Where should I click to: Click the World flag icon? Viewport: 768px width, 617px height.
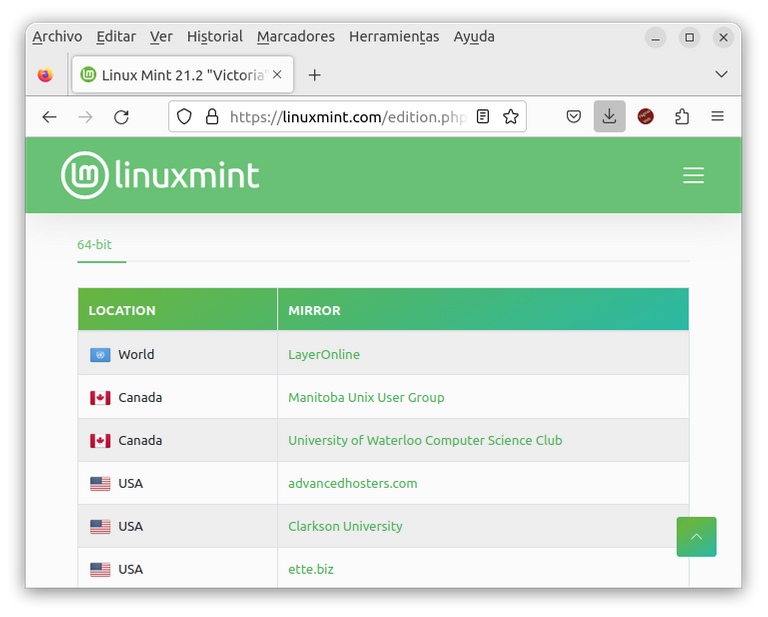(x=100, y=355)
